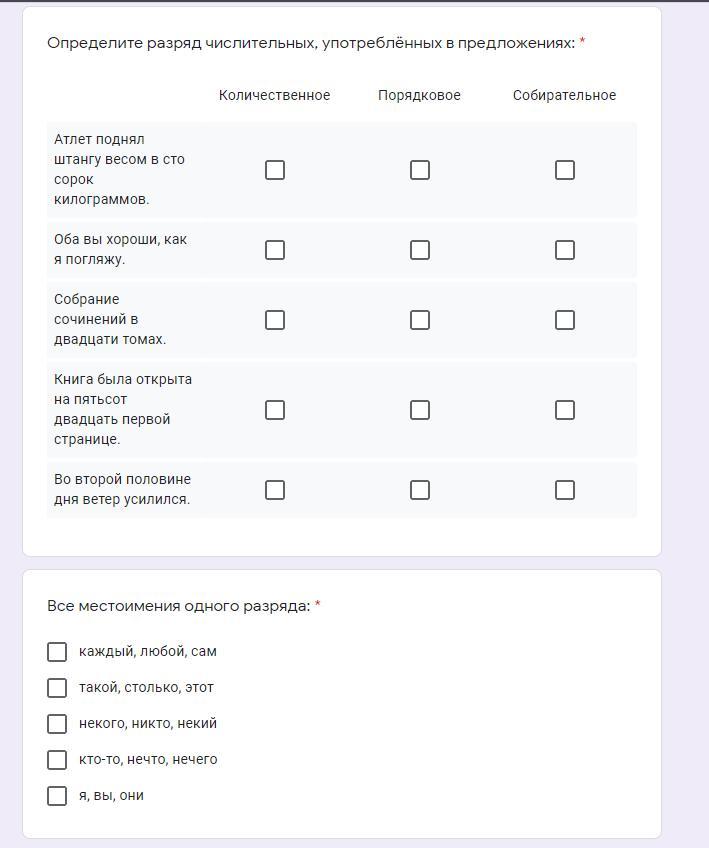Check the option каждый, любой, сам
This screenshot has height=848, width=709.
click(57, 652)
